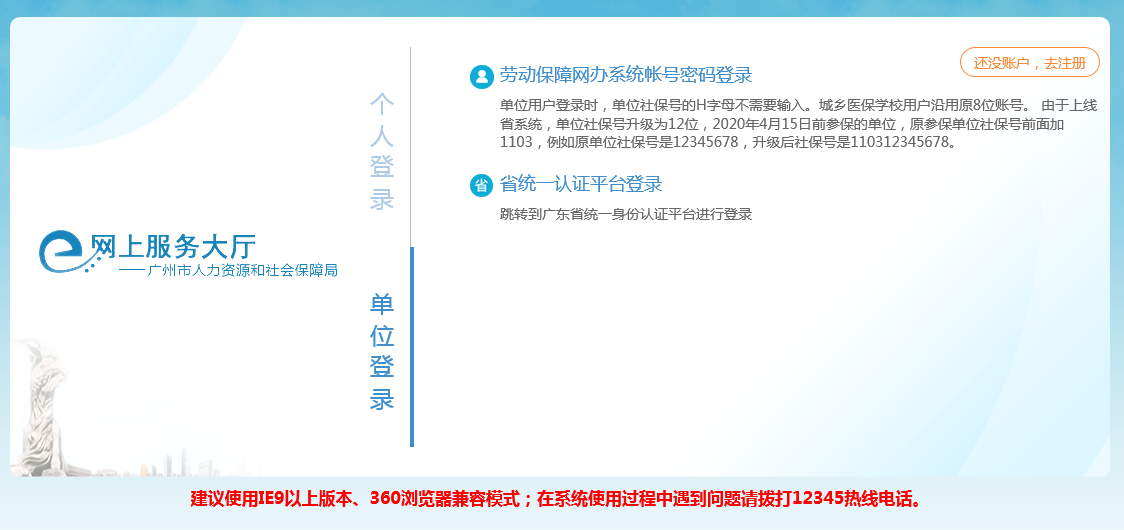Open 劳动保障网办系统帐号密码登录 link
The height and width of the screenshot is (530, 1124).
point(626,75)
